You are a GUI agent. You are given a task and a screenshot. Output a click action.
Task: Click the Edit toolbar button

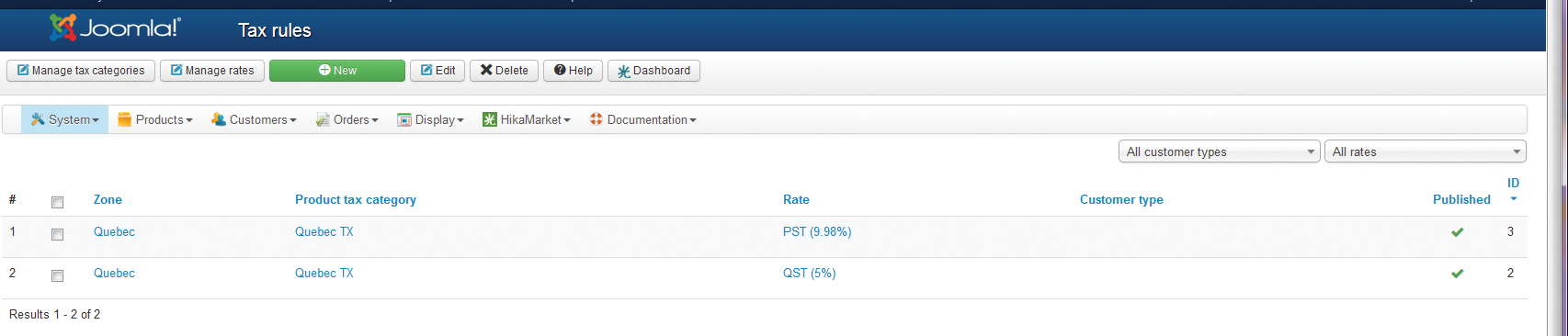pos(437,71)
